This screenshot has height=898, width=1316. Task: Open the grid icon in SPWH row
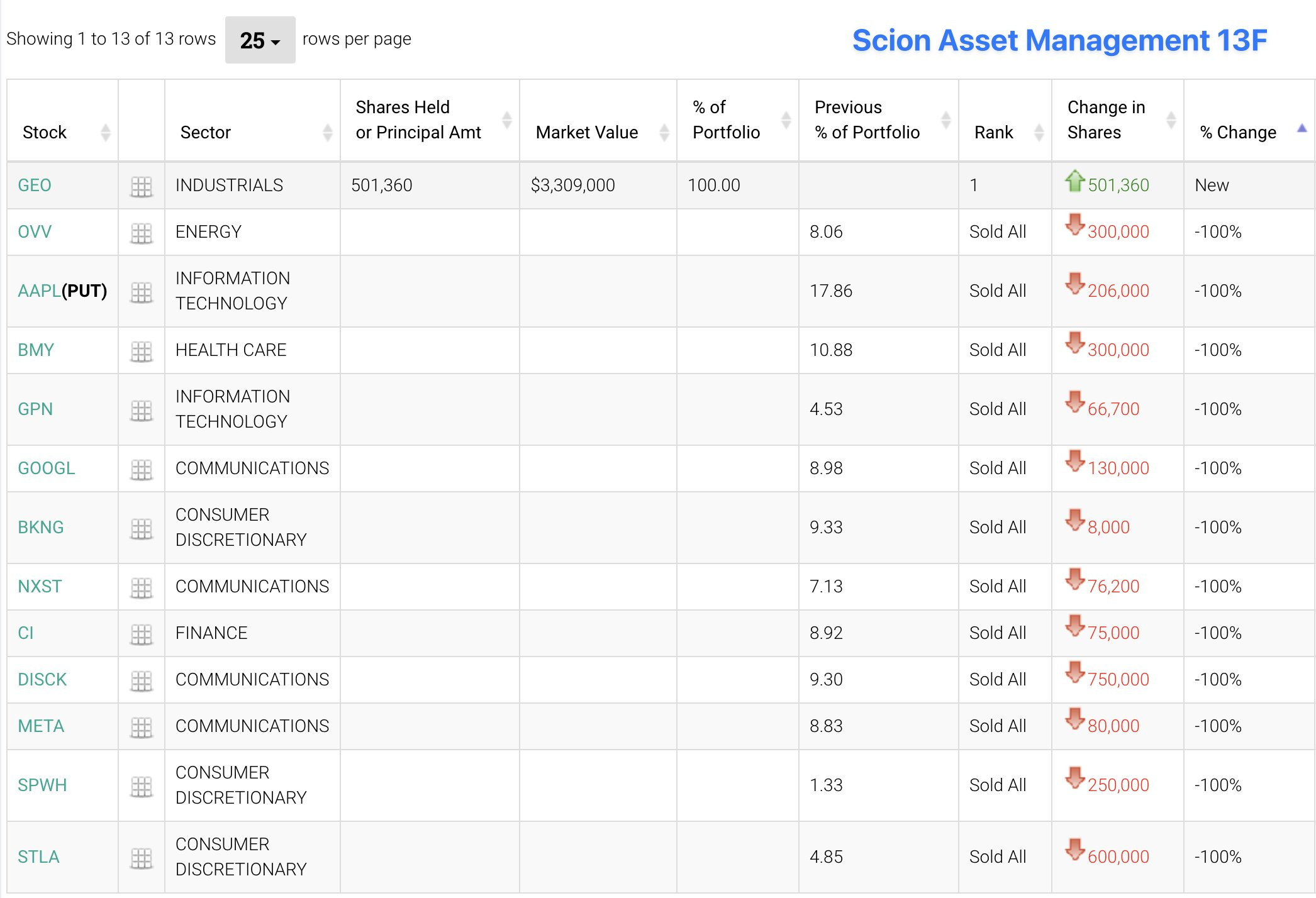tap(141, 786)
